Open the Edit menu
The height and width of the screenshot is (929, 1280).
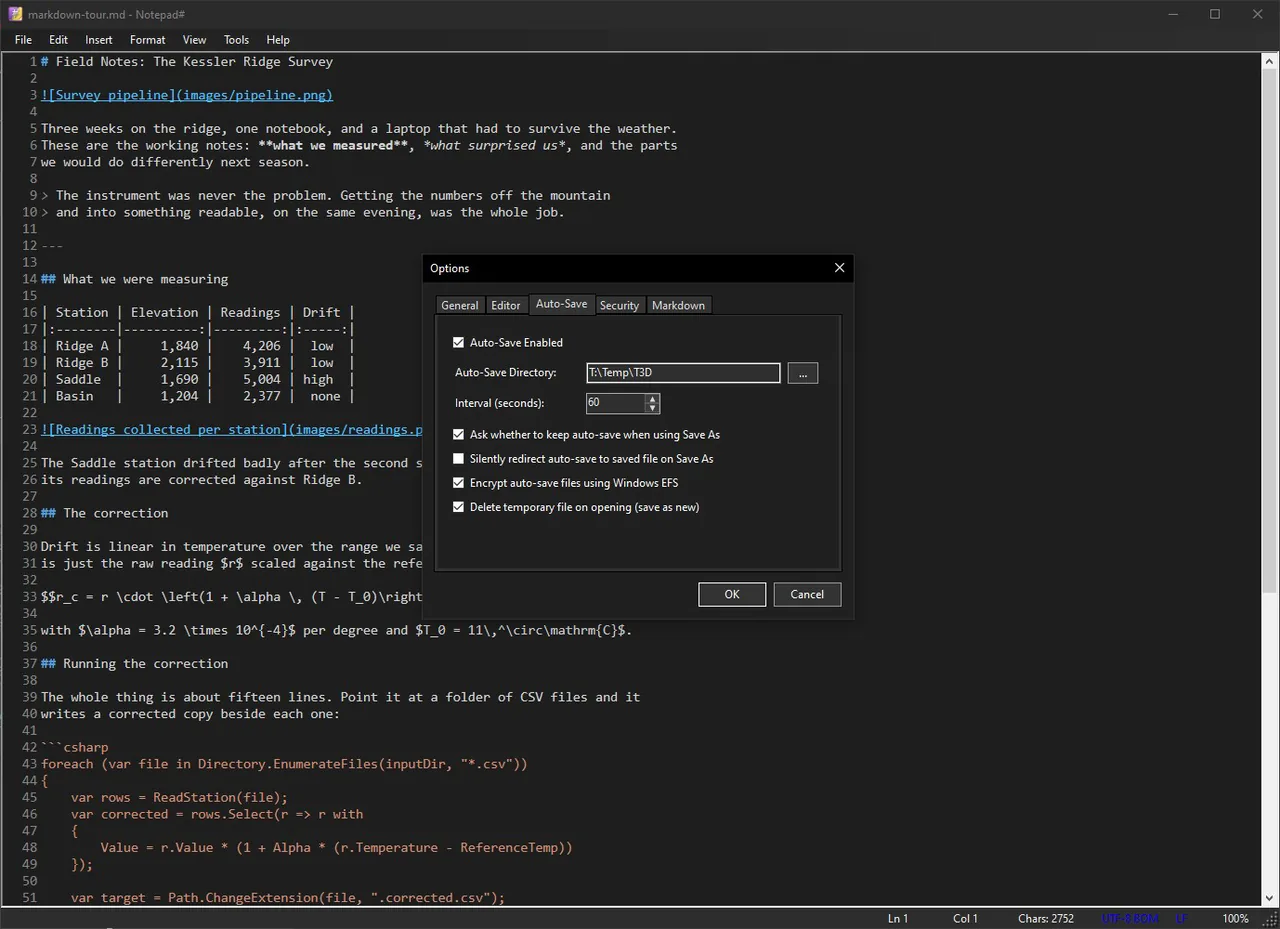(59, 40)
